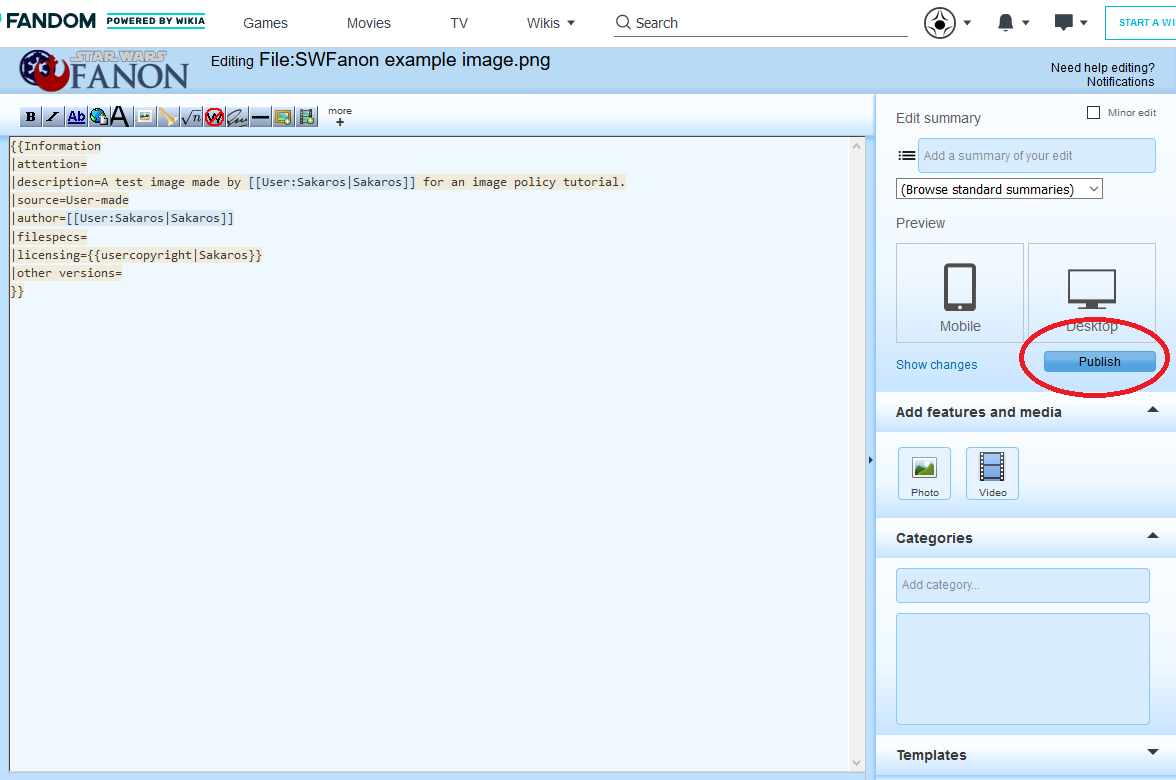Go to Movies section

[368, 23]
